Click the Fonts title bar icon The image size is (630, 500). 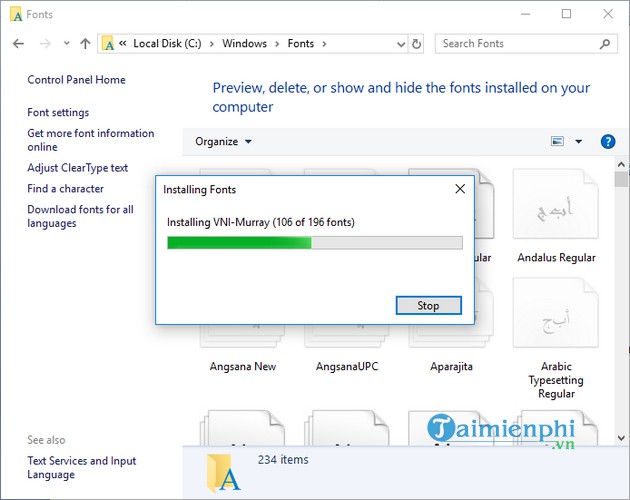click(16, 15)
